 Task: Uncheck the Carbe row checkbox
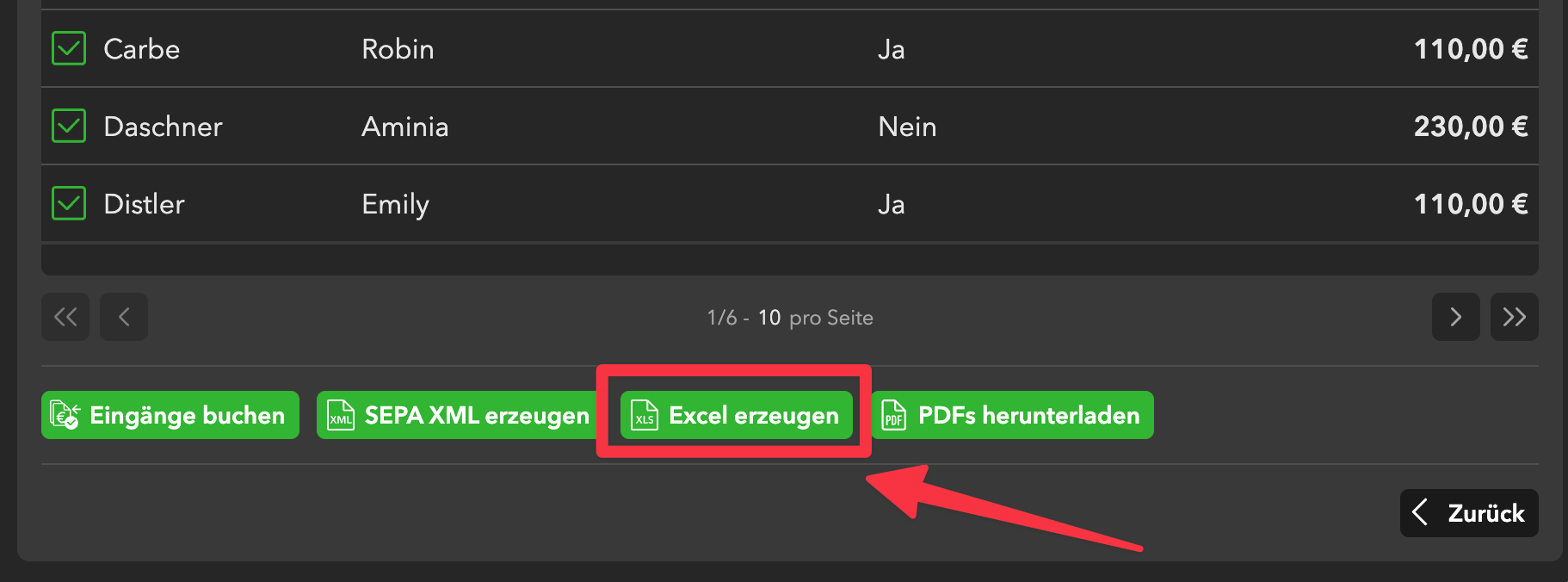click(x=69, y=49)
